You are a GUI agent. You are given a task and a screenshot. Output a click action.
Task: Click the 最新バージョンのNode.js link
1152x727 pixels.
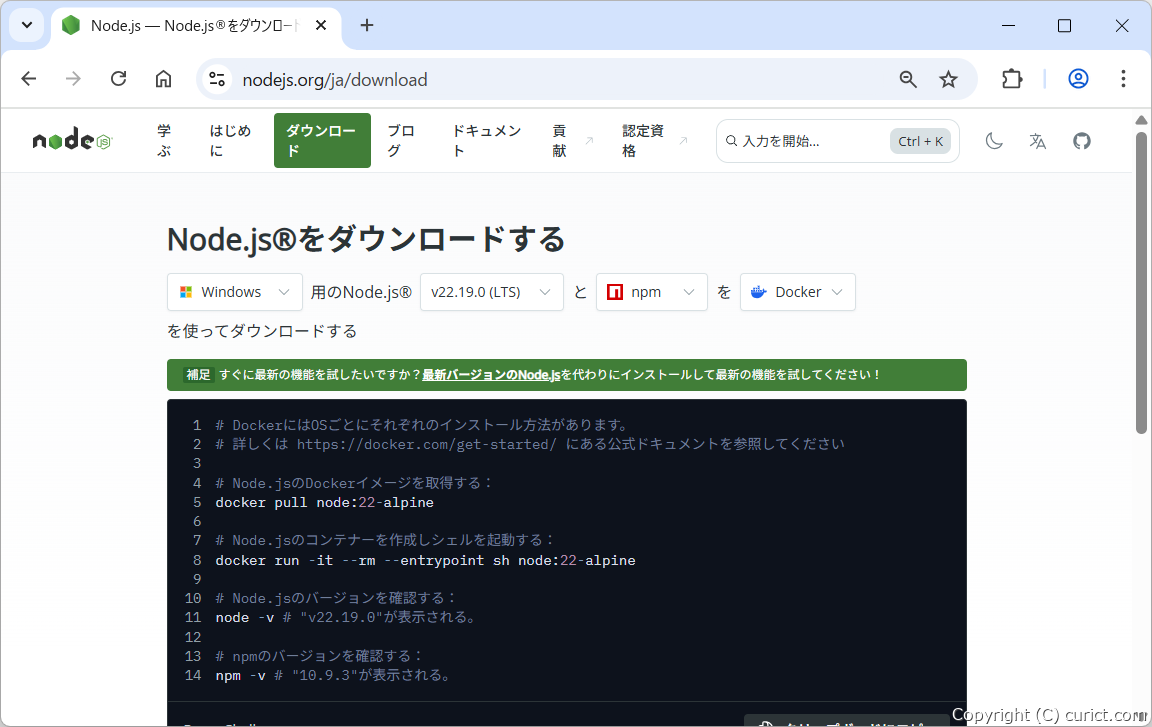pyautogui.click(x=490, y=375)
